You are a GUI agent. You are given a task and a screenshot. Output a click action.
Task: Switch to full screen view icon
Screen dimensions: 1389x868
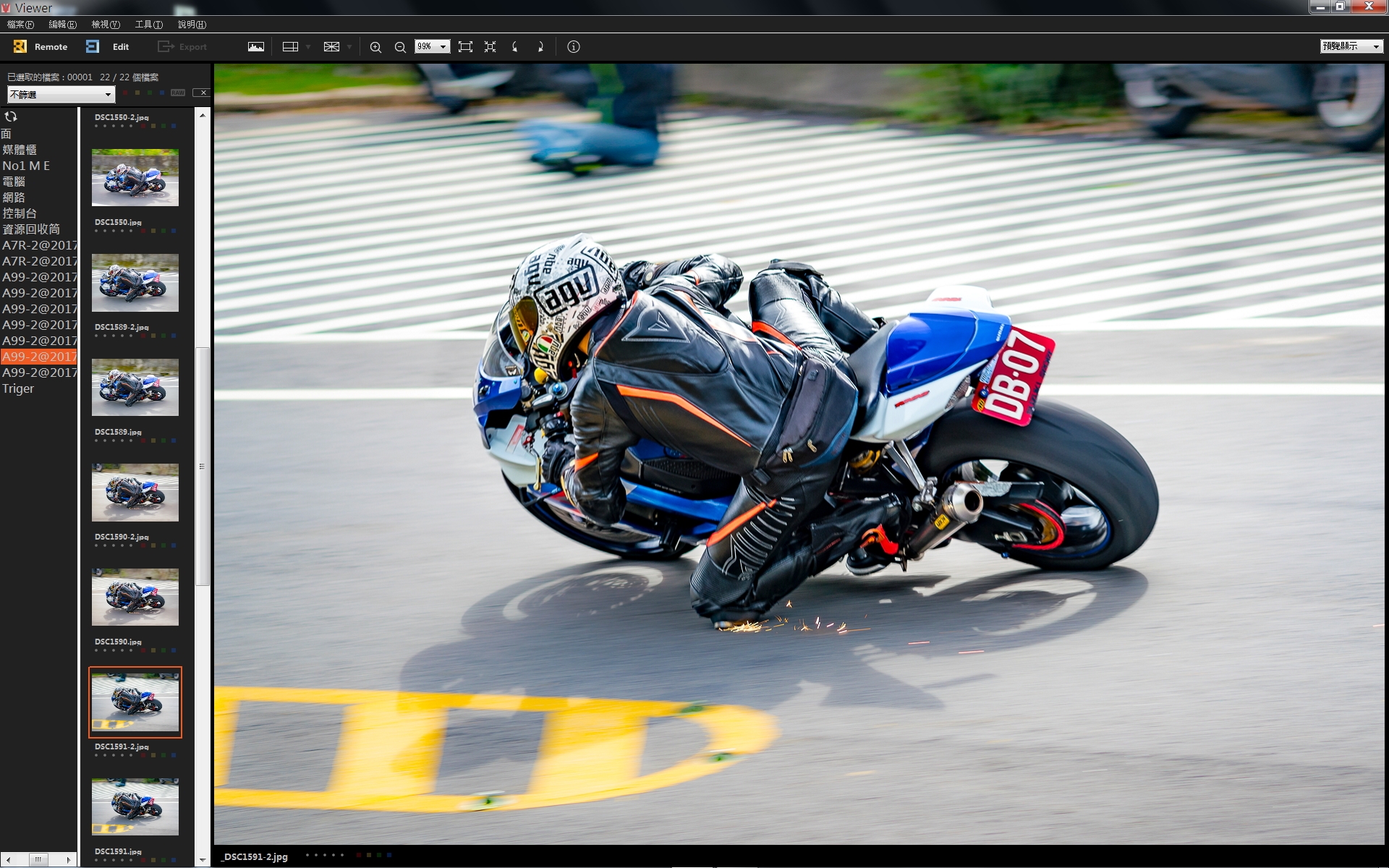coord(490,47)
